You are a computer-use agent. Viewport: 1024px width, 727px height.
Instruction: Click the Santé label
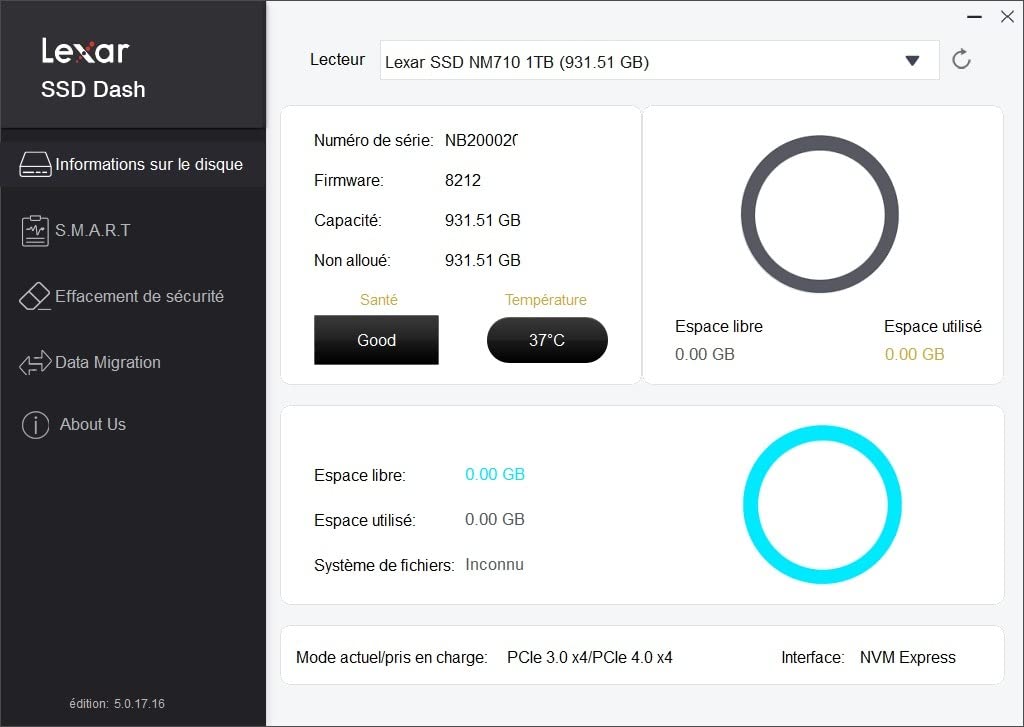[x=379, y=300]
